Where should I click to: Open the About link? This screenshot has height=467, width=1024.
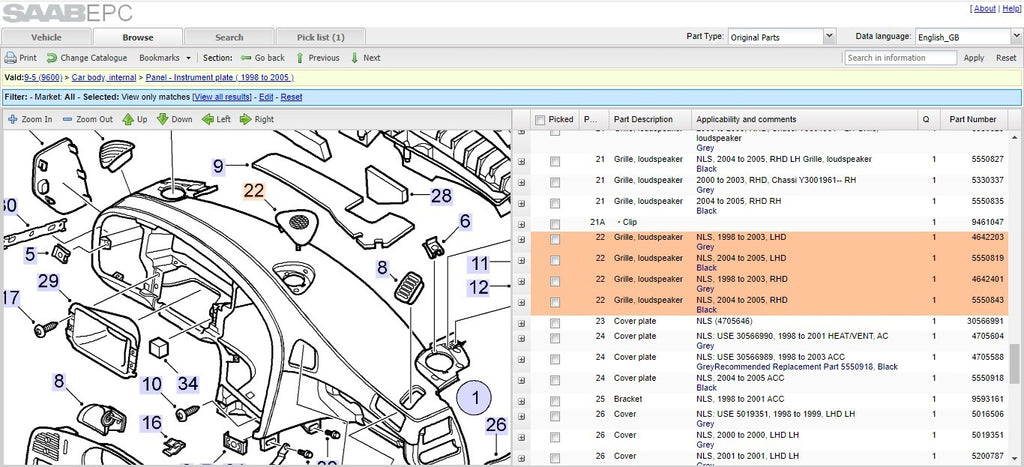984,8
